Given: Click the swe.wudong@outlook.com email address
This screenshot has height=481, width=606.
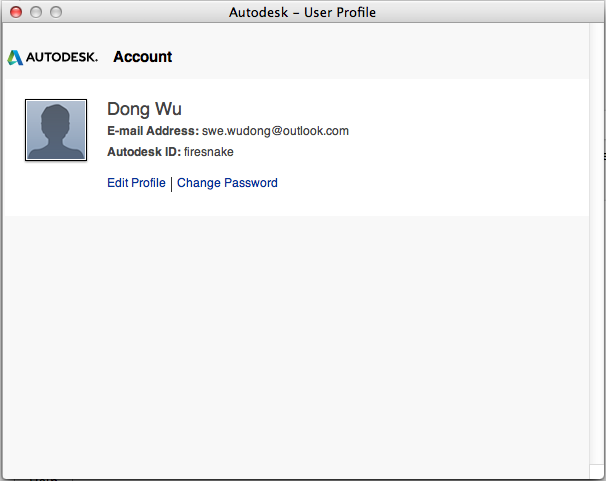Looking at the screenshot, I should coord(275,131).
